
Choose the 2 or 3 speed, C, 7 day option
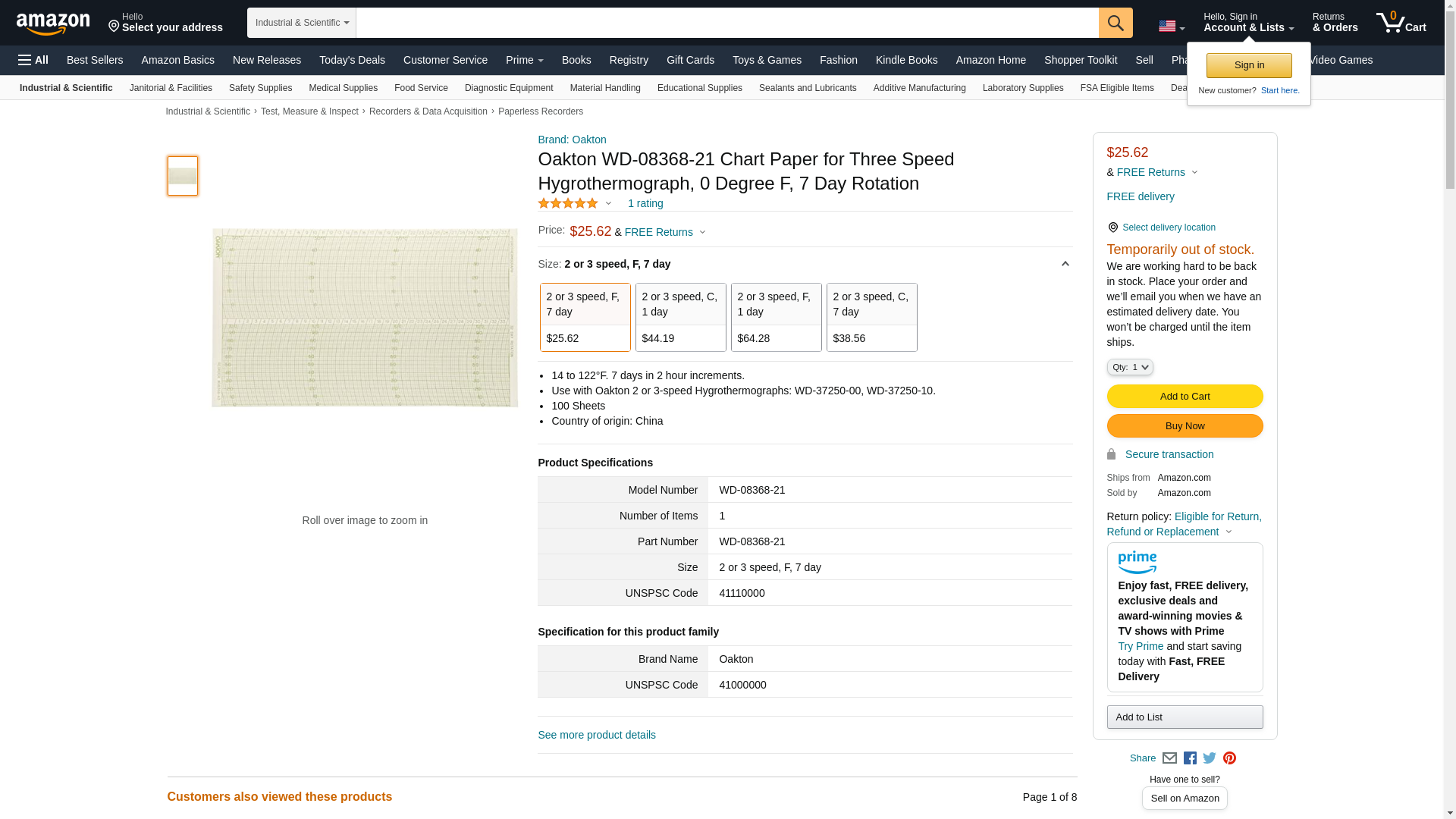click(x=871, y=317)
